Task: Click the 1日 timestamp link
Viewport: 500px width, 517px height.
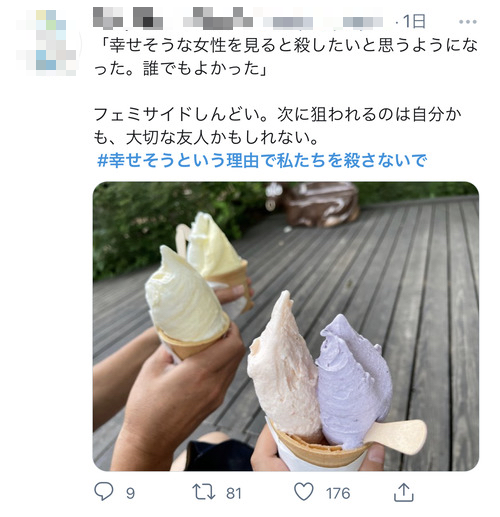Action: [414, 22]
